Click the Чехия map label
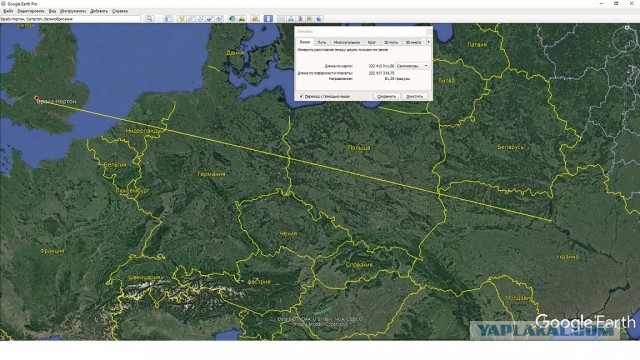The height and width of the screenshot is (360, 640). click(x=288, y=233)
